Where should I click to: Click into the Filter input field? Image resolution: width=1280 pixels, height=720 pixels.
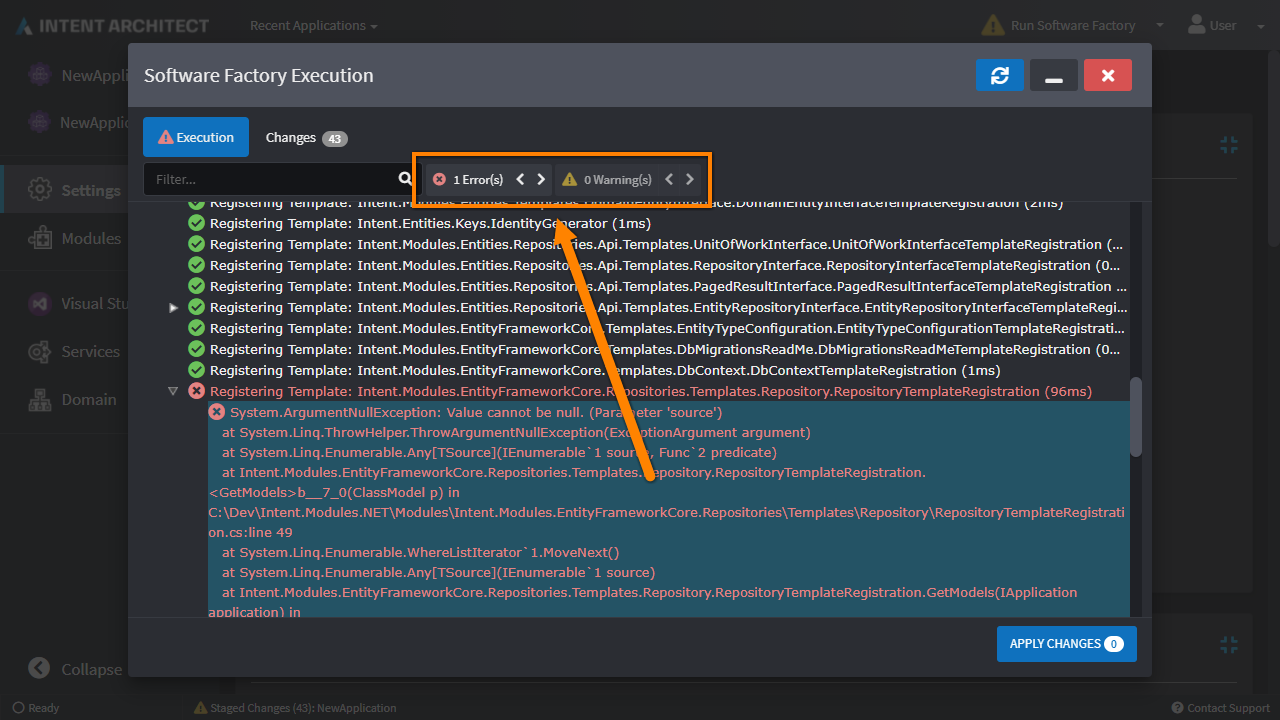(270, 180)
